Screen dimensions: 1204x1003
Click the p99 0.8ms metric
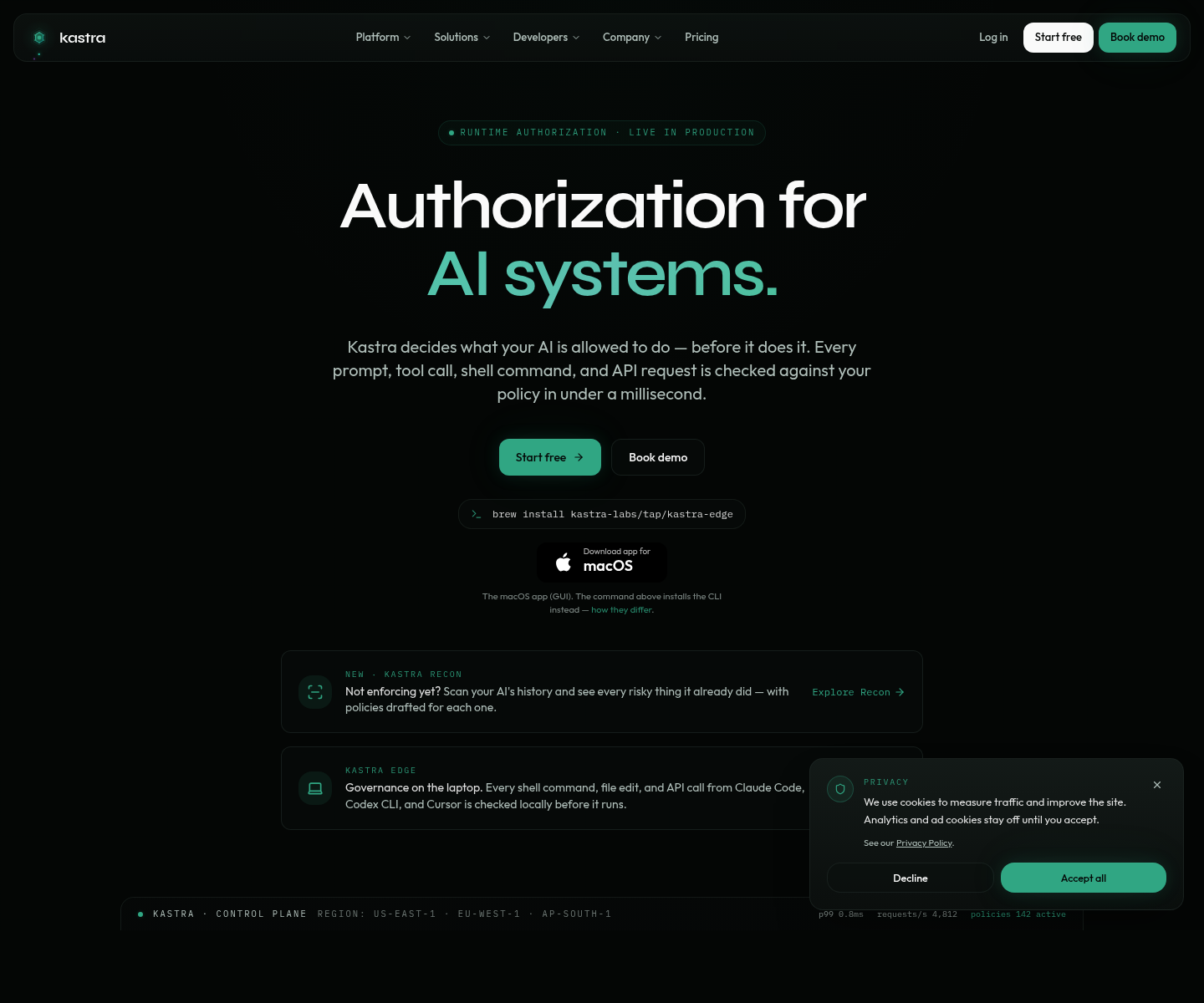(841, 914)
